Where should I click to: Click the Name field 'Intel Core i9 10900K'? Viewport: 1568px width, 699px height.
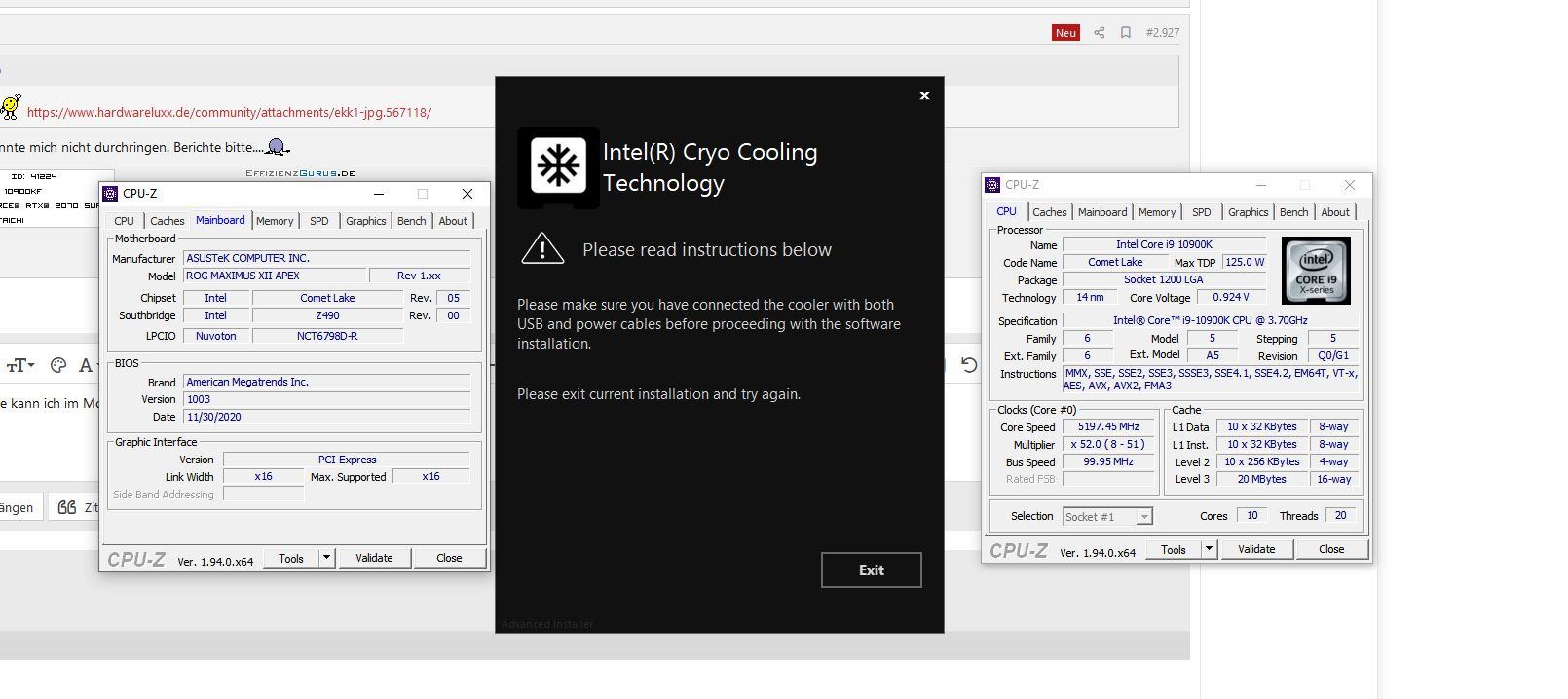pyautogui.click(x=1164, y=244)
